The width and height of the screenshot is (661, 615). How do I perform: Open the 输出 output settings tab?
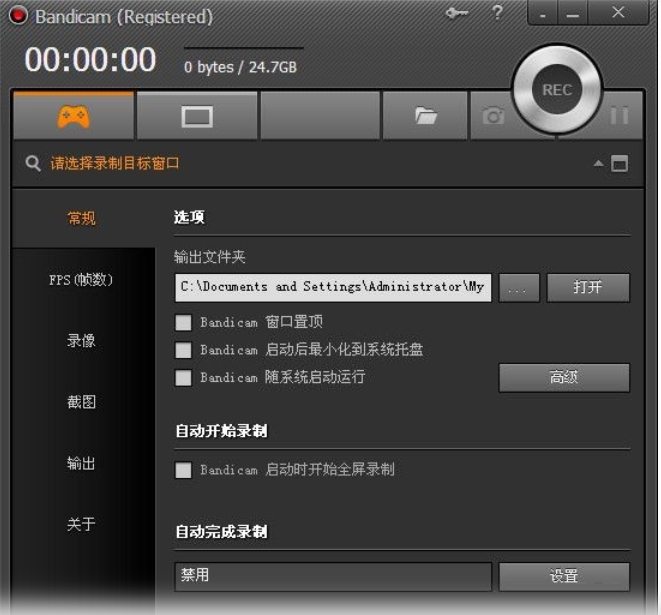pos(81,463)
